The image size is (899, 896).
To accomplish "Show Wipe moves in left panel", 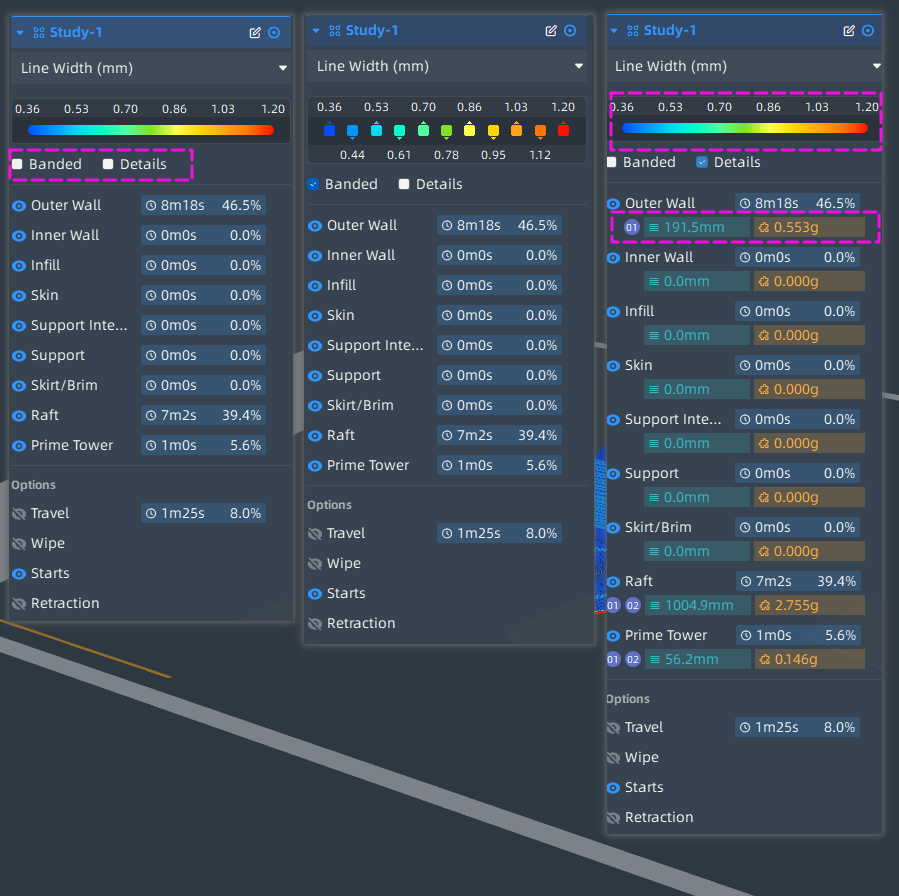I will pos(19,544).
